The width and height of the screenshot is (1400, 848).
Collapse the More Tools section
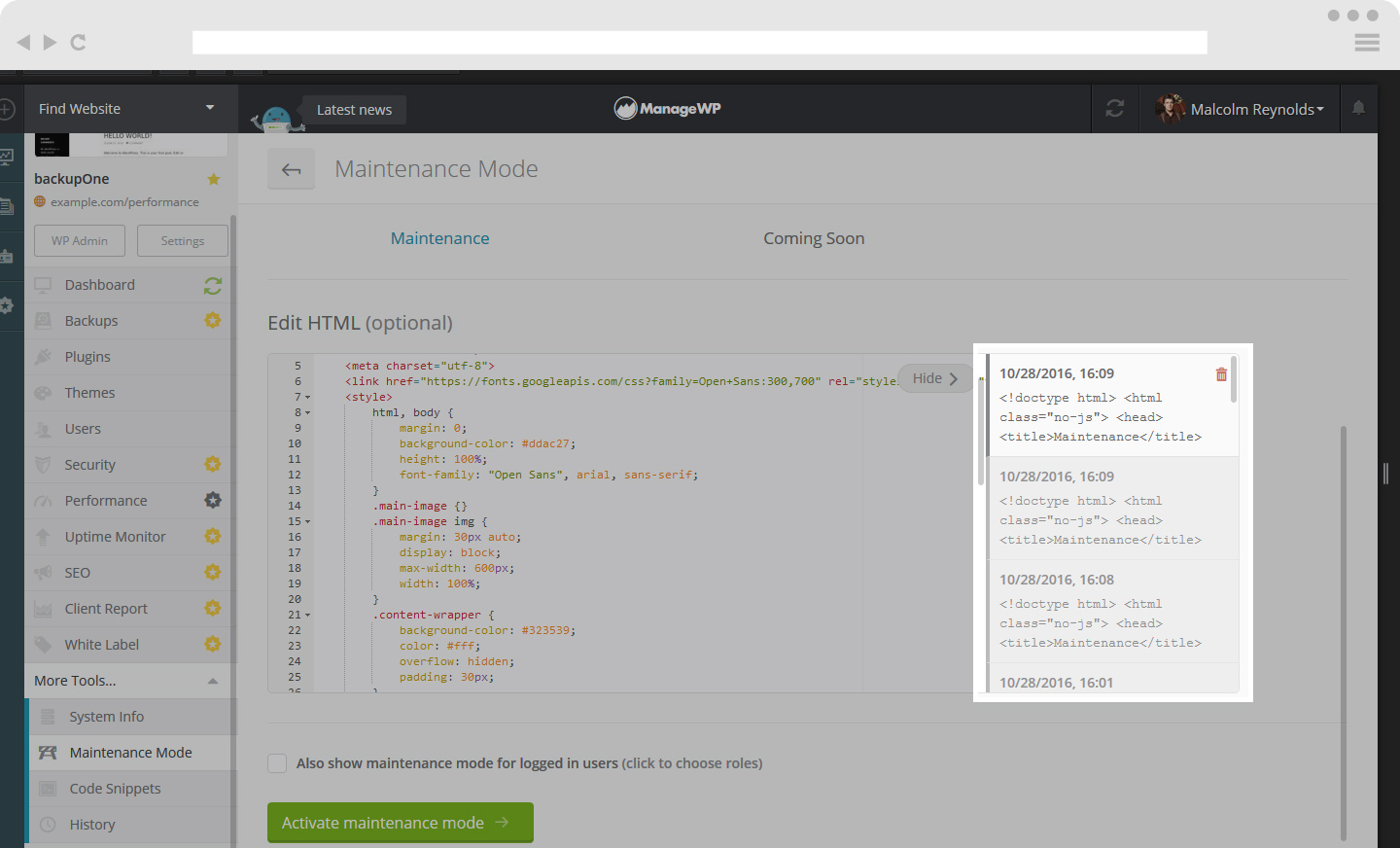[212, 681]
